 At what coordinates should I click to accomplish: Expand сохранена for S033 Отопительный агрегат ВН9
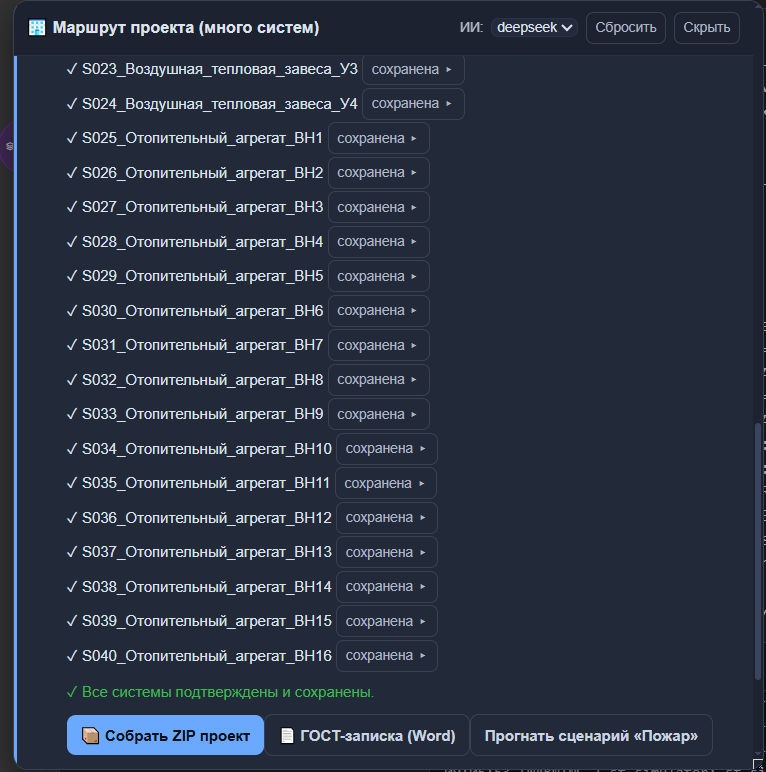[x=379, y=414]
